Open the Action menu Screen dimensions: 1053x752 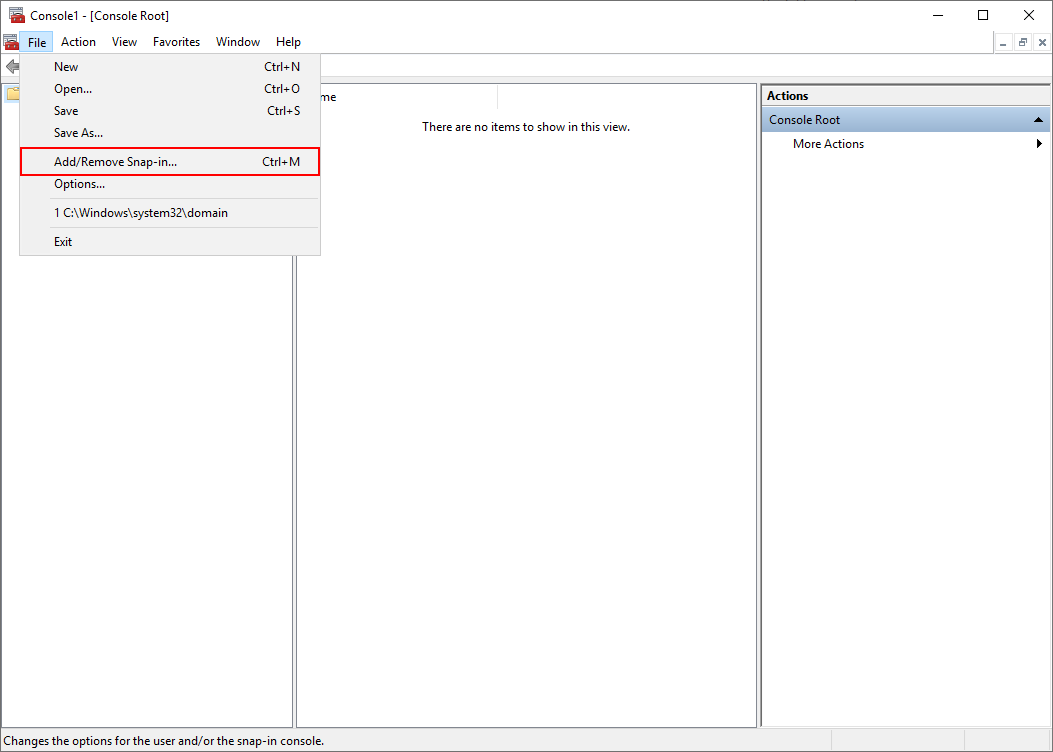click(78, 42)
